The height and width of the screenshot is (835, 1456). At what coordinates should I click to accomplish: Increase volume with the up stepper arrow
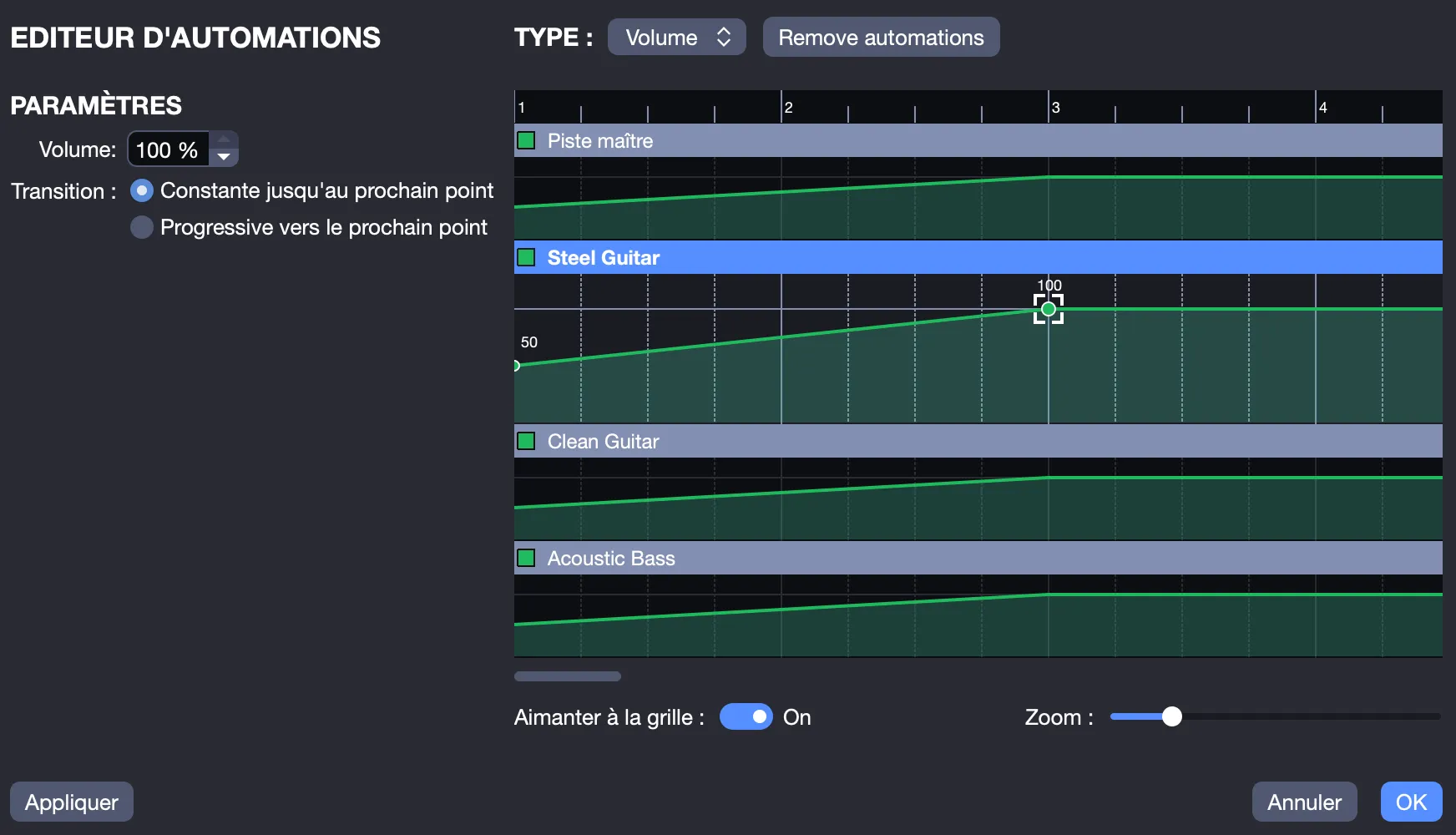[x=224, y=139]
